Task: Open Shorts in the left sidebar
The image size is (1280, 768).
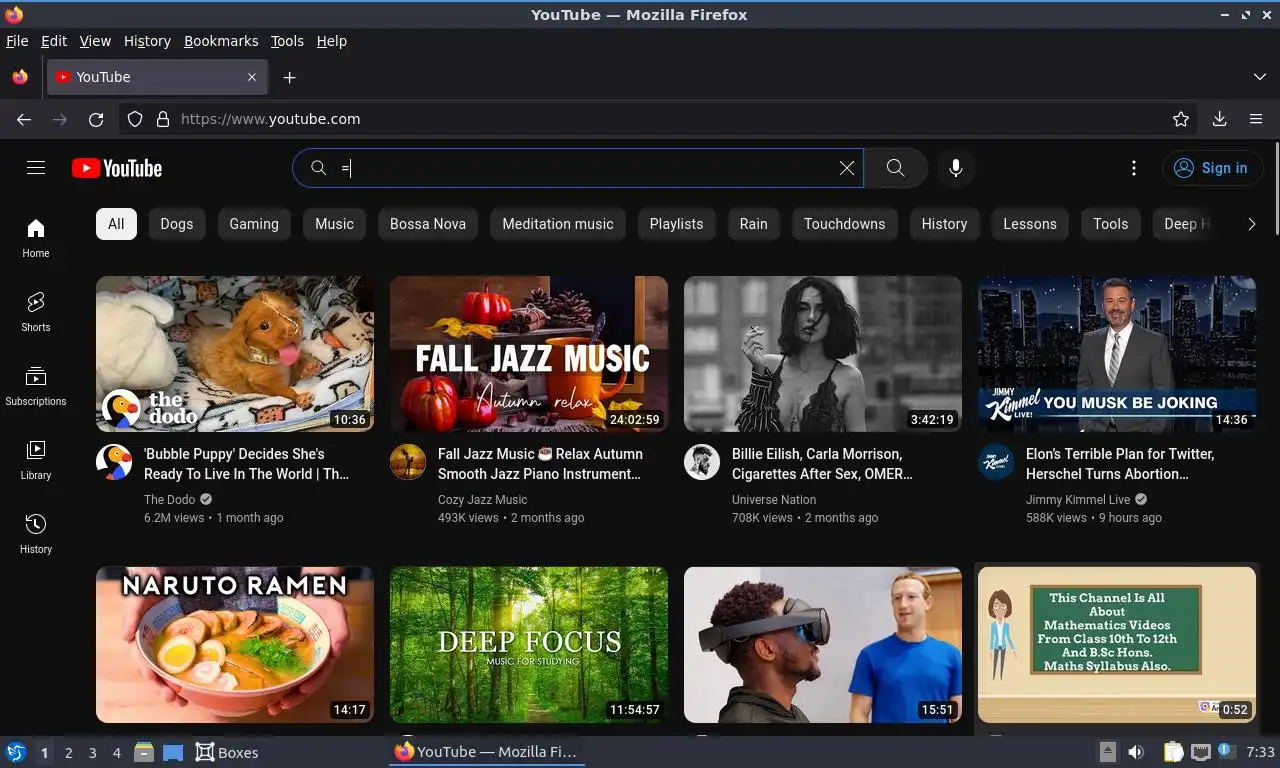Action: tap(36, 312)
